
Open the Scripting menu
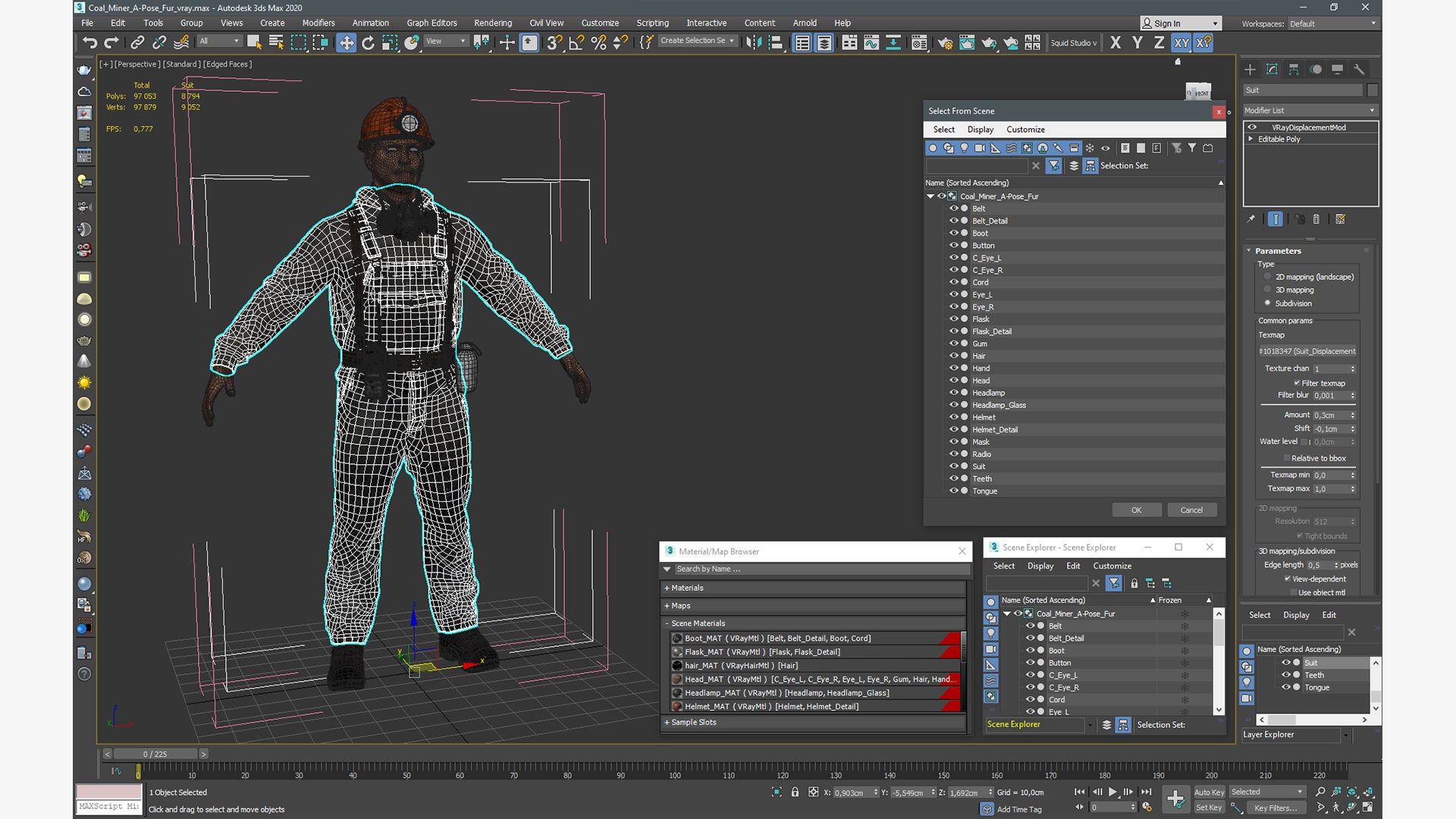pyautogui.click(x=652, y=23)
